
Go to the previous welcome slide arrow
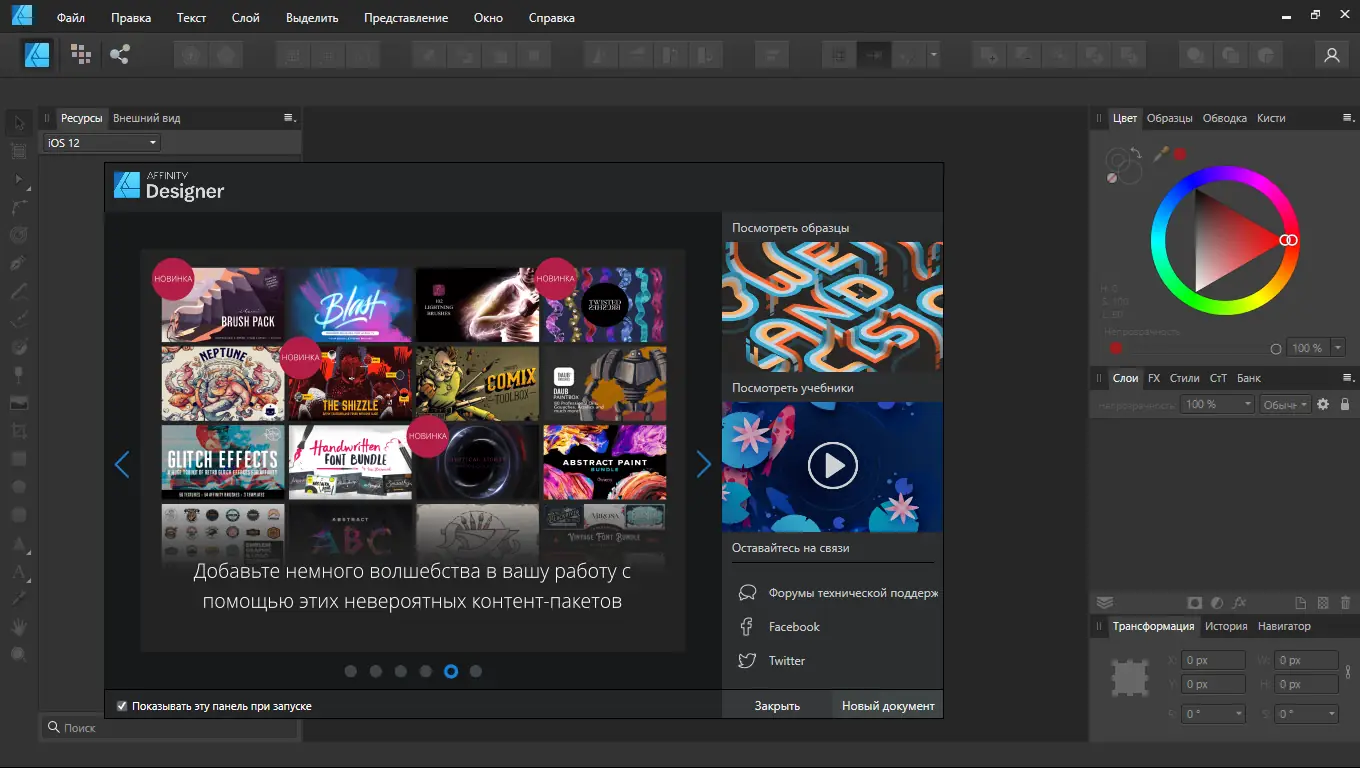coord(122,464)
